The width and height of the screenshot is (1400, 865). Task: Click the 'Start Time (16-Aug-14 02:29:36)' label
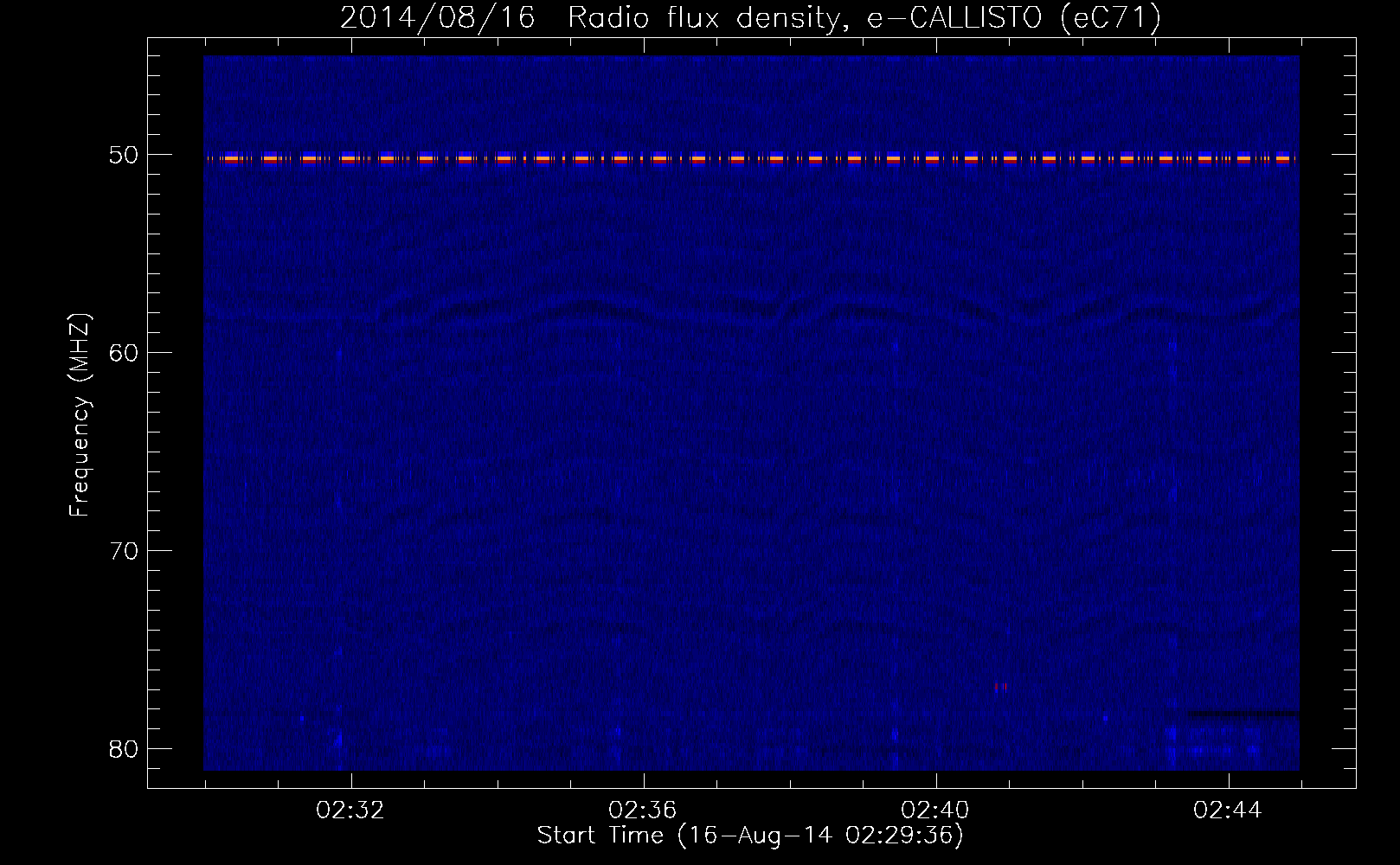(x=750, y=836)
